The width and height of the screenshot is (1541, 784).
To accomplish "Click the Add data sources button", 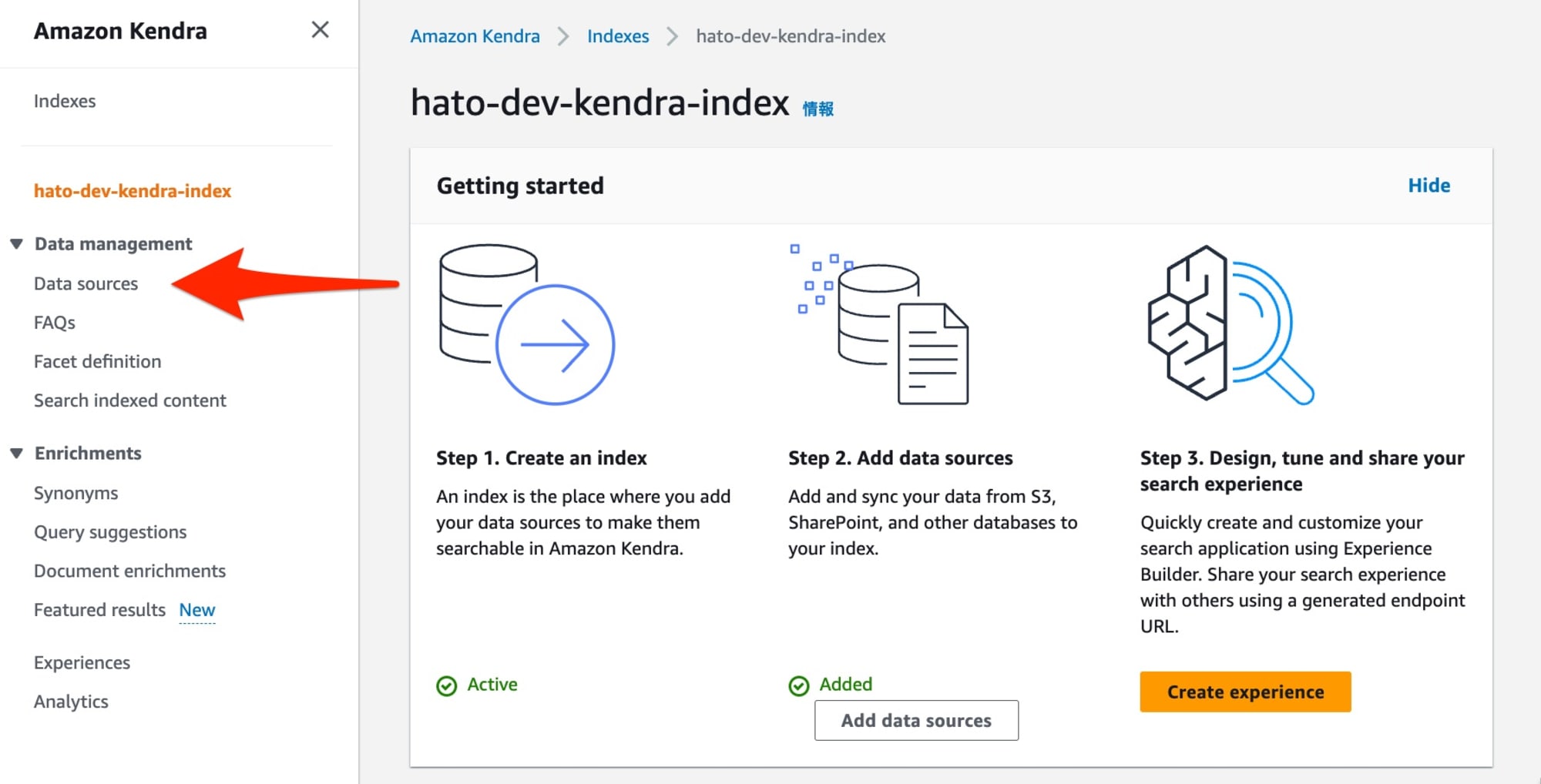I will coord(916,720).
